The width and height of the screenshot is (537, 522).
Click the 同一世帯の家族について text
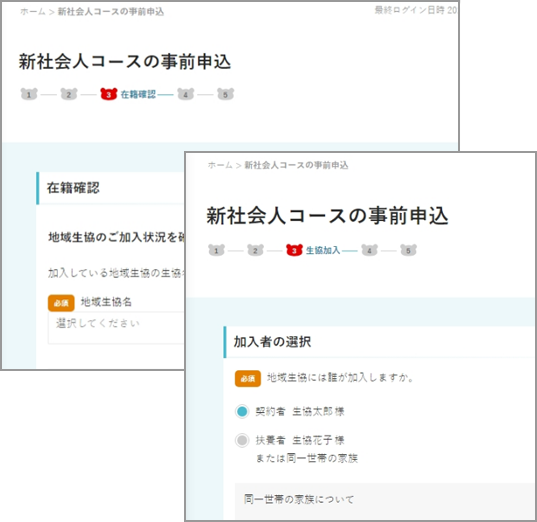coord(299,499)
